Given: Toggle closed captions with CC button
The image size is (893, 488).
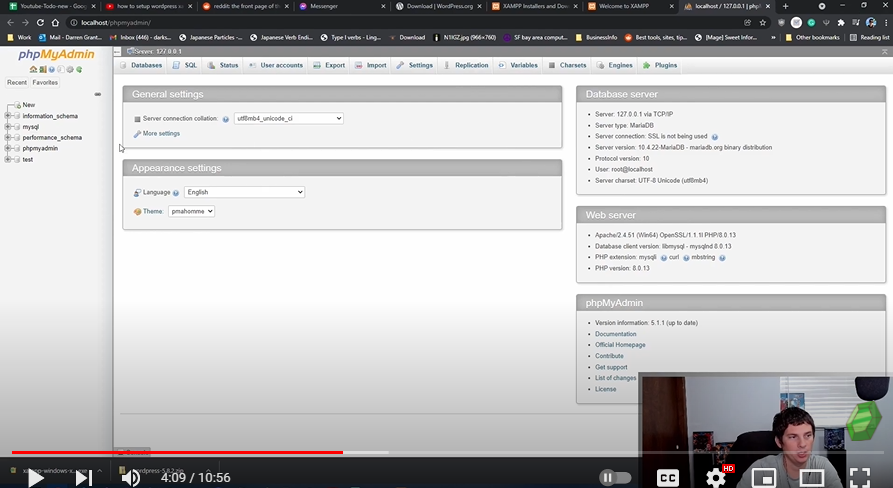Looking at the screenshot, I should tap(667, 477).
